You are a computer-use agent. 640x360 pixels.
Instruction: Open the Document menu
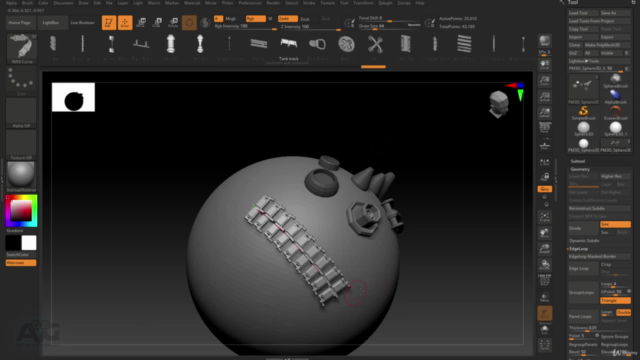[63, 3]
